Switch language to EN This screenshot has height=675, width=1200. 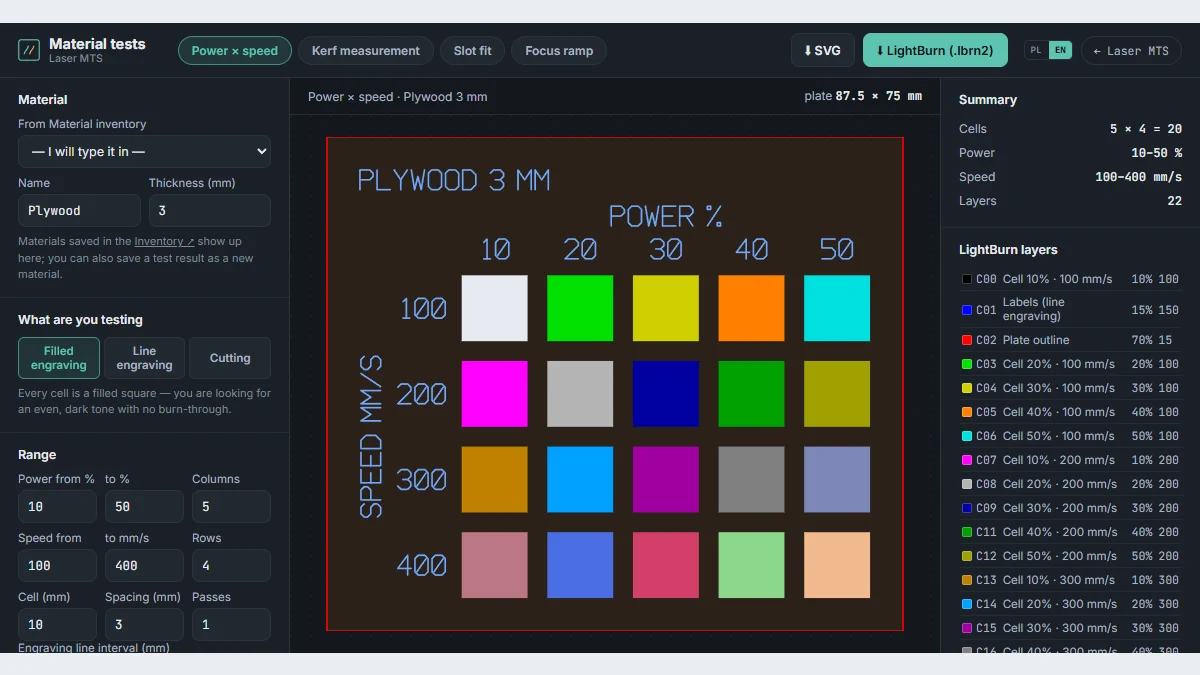coord(1060,50)
